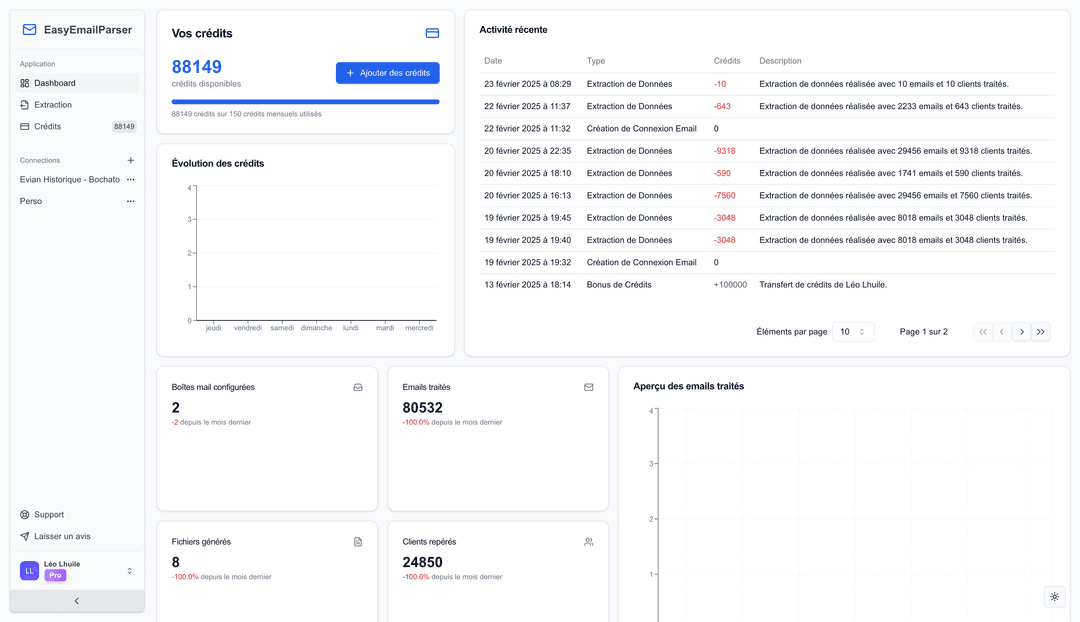Image resolution: width=1080 pixels, height=622 pixels.
Task: Click the Description column header
Action: pyautogui.click(x=780, y=61)
